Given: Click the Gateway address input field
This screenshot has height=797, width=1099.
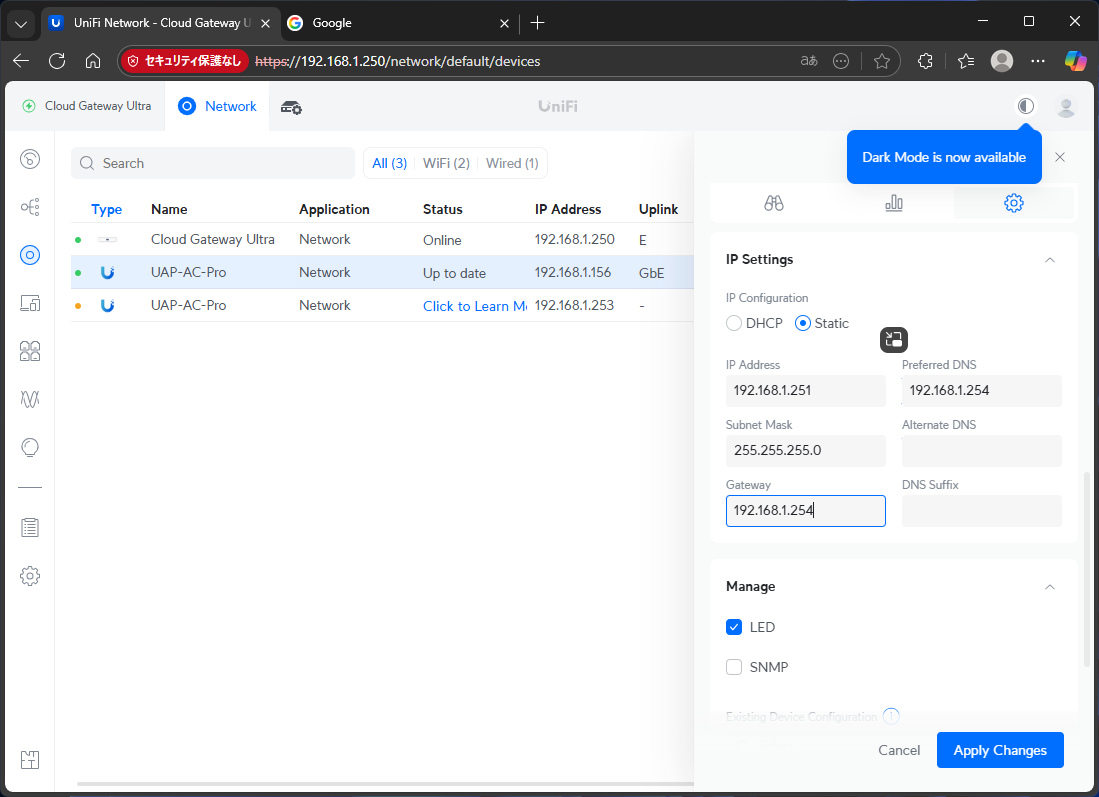Looking at the screenshot, I should coord(805,510).
